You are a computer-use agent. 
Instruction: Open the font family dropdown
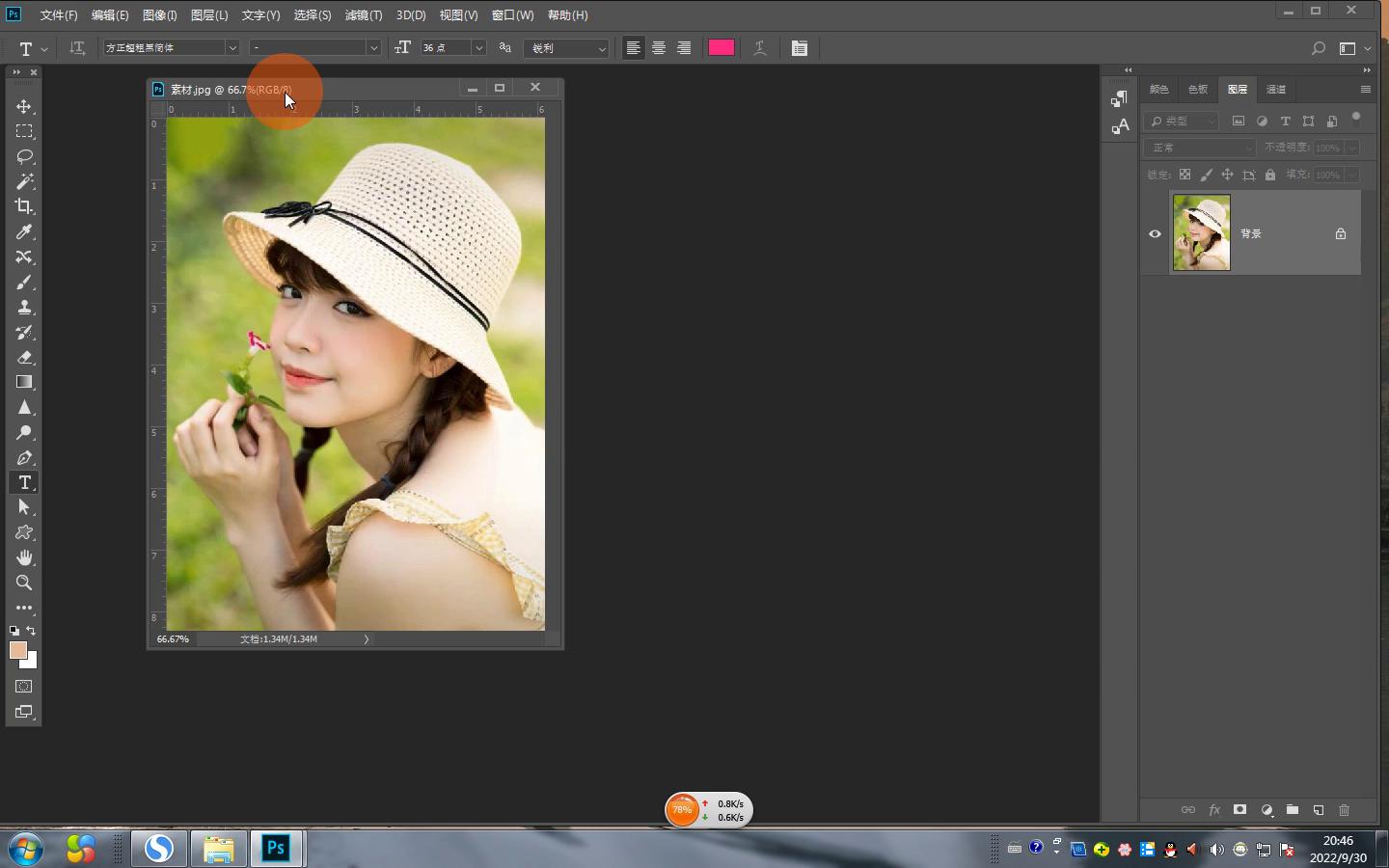pos(231,48)
